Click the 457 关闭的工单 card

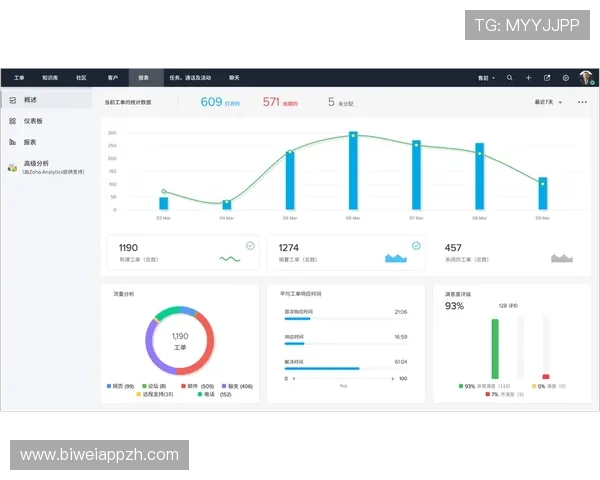click(x=511, y=253)
